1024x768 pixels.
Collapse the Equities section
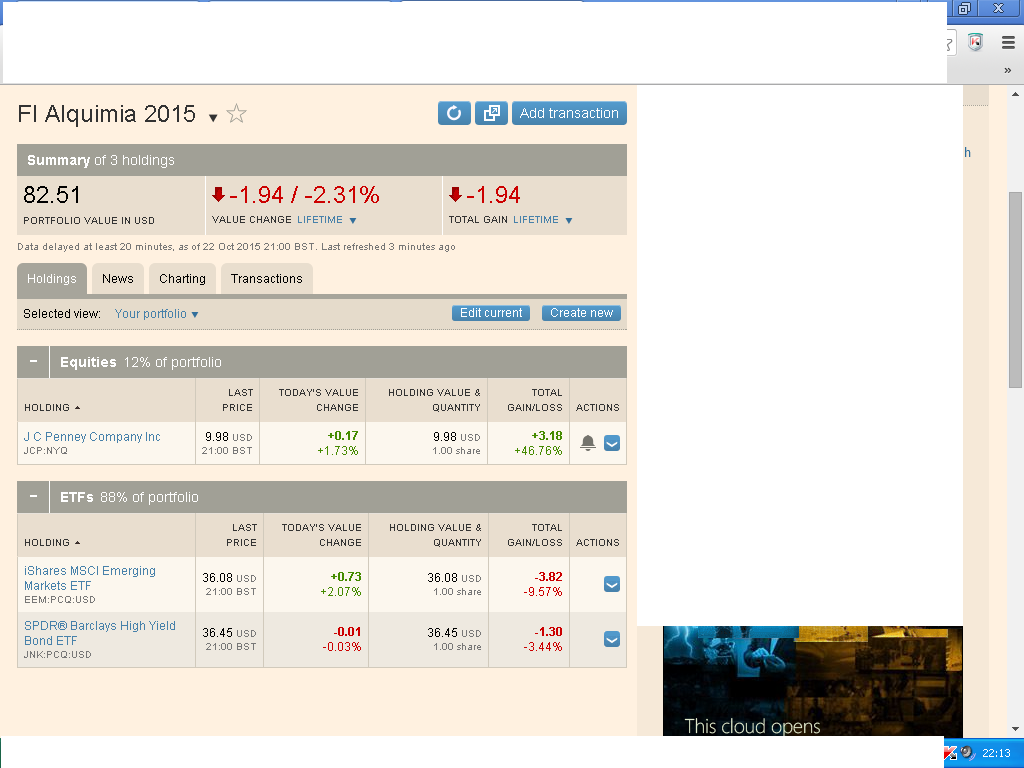33,362
